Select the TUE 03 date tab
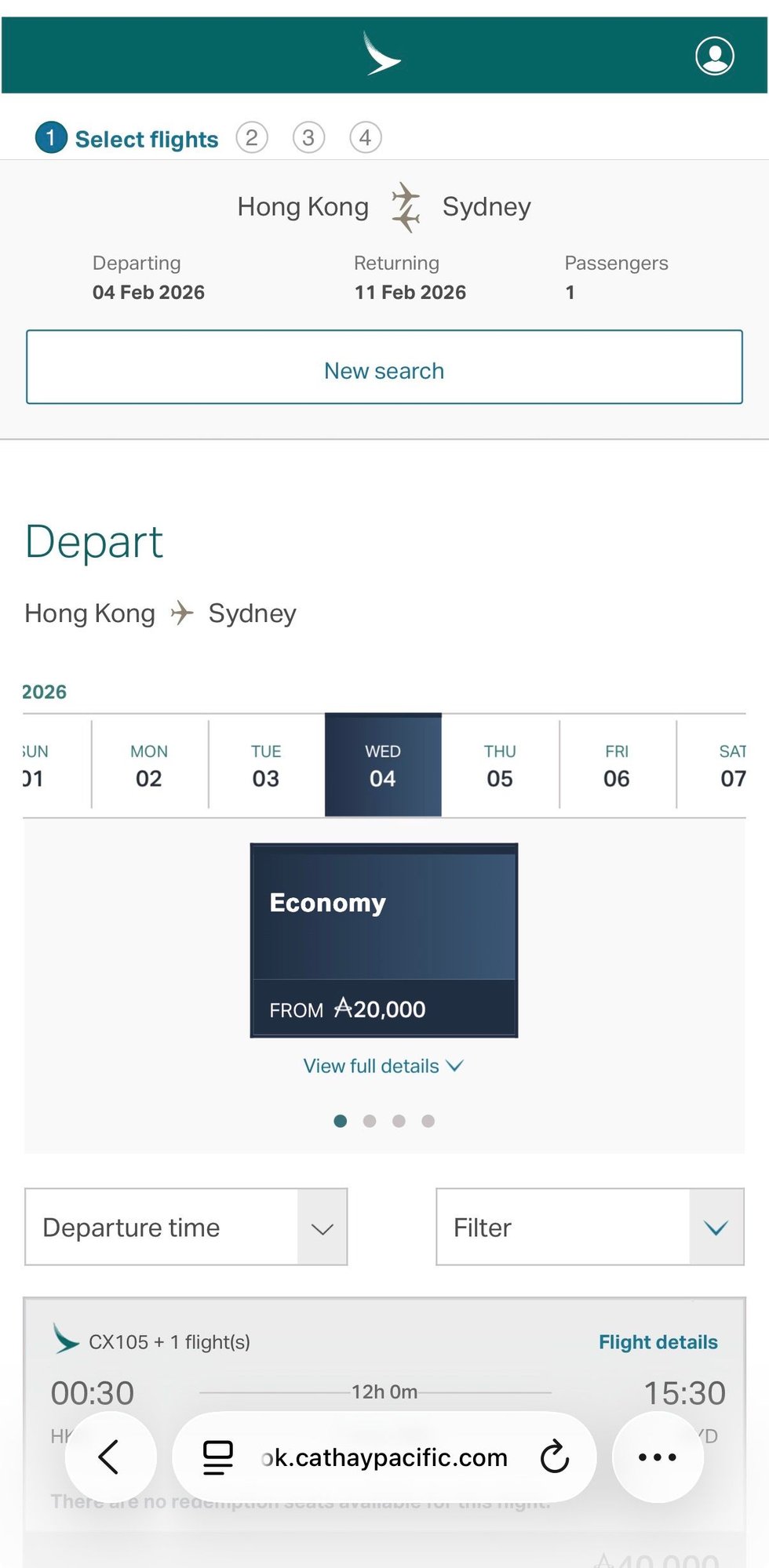The image size is (769, 1568). click(266, 766)
